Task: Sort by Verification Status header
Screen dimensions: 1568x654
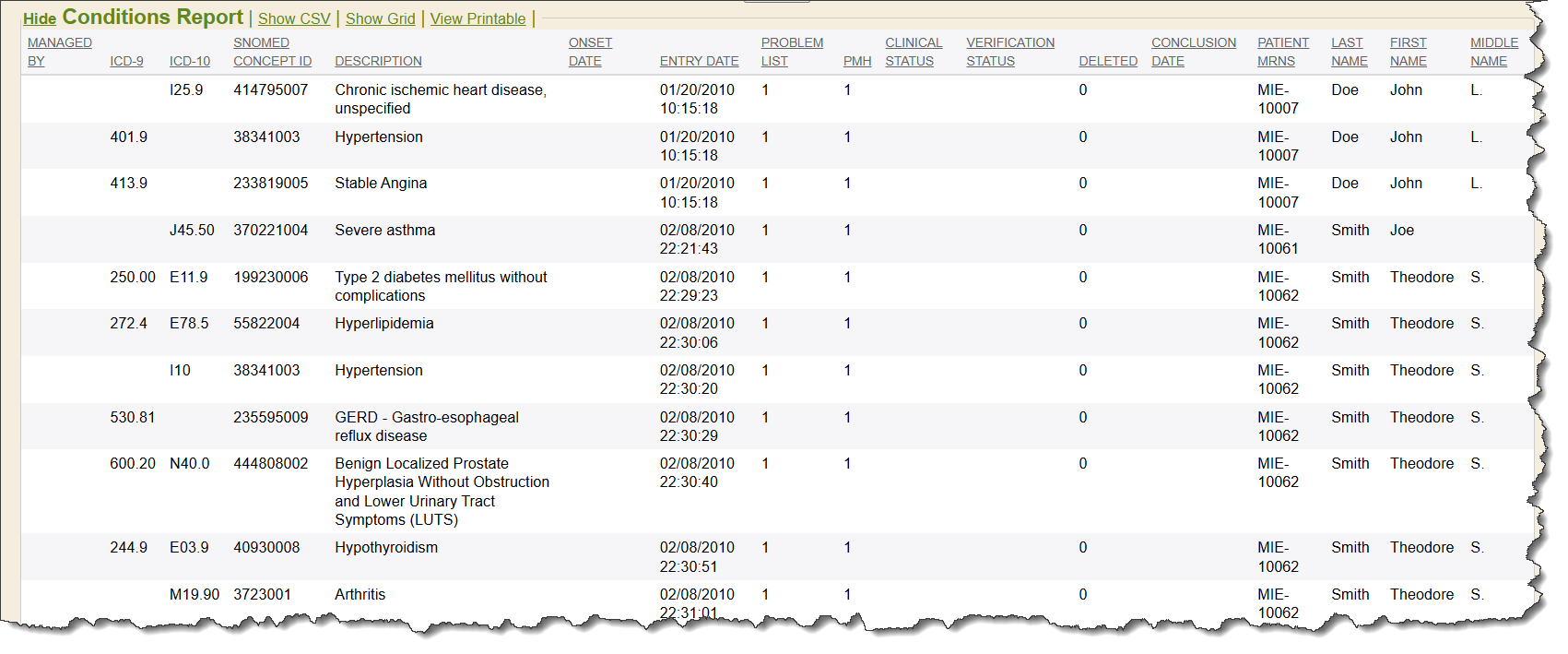Action: point(1009,52)
